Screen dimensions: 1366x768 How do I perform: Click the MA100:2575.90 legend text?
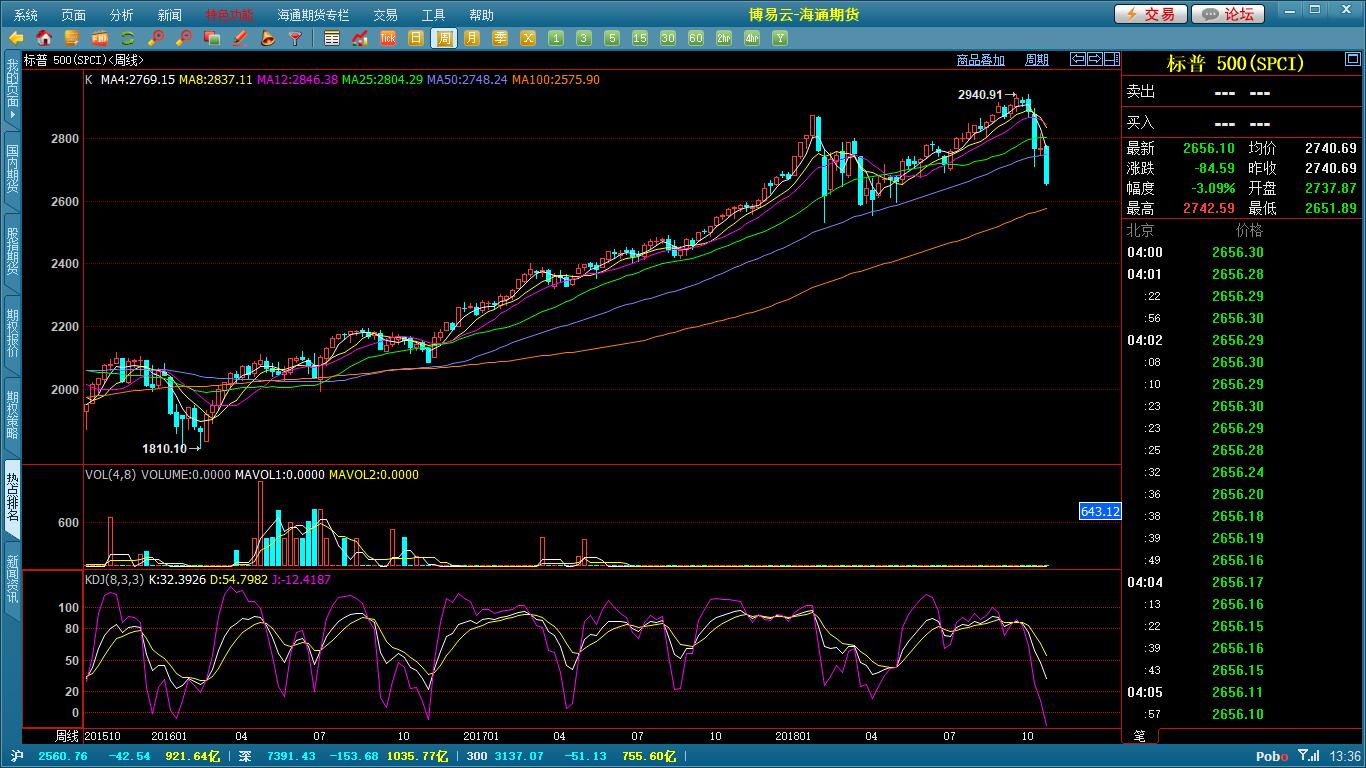[x=556, y=79]
